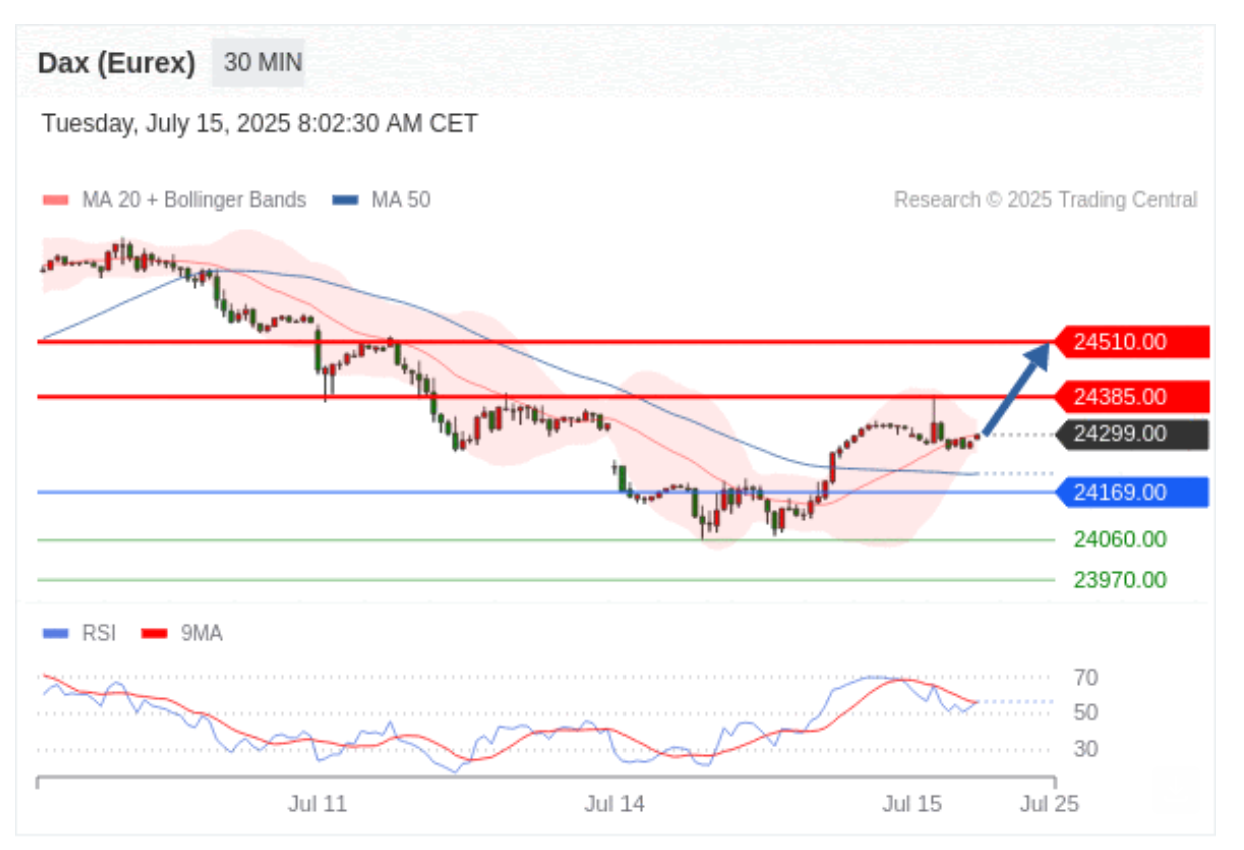Click the 24060.00 support label

pos(1120,540)
